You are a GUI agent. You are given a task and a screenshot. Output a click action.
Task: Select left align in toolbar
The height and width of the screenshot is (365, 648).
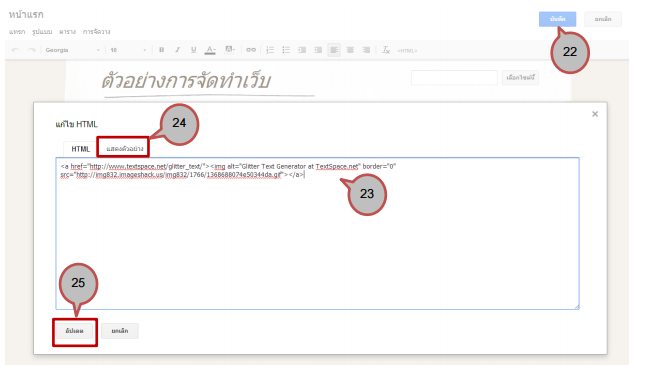334,50
